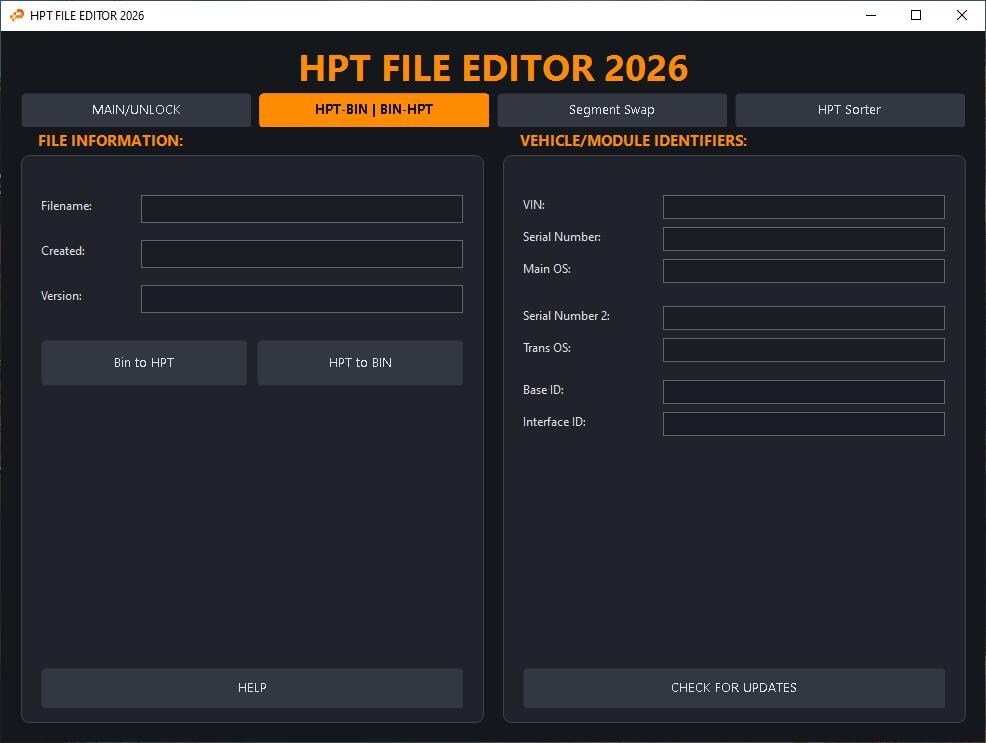
Task: Click the Base ID field
Action: coord(804,392)
